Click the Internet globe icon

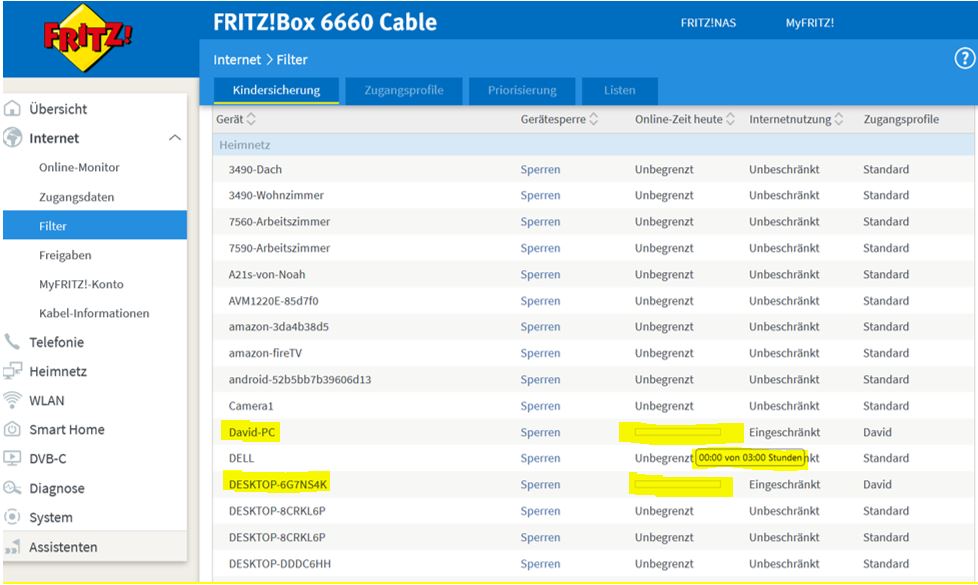[x=12, y=138]
